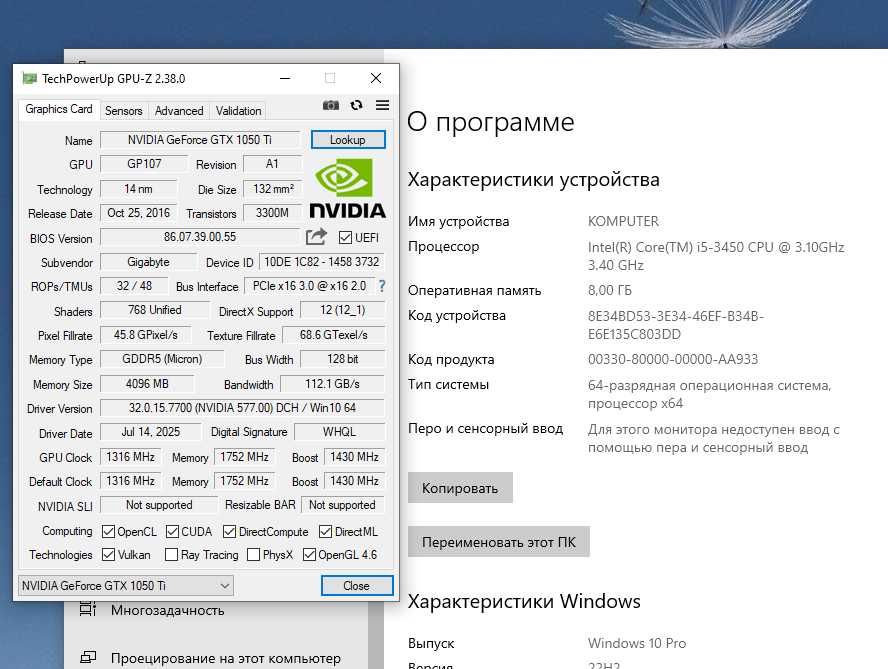
Task: Click the Копировать button
Action: click(460, 488)
